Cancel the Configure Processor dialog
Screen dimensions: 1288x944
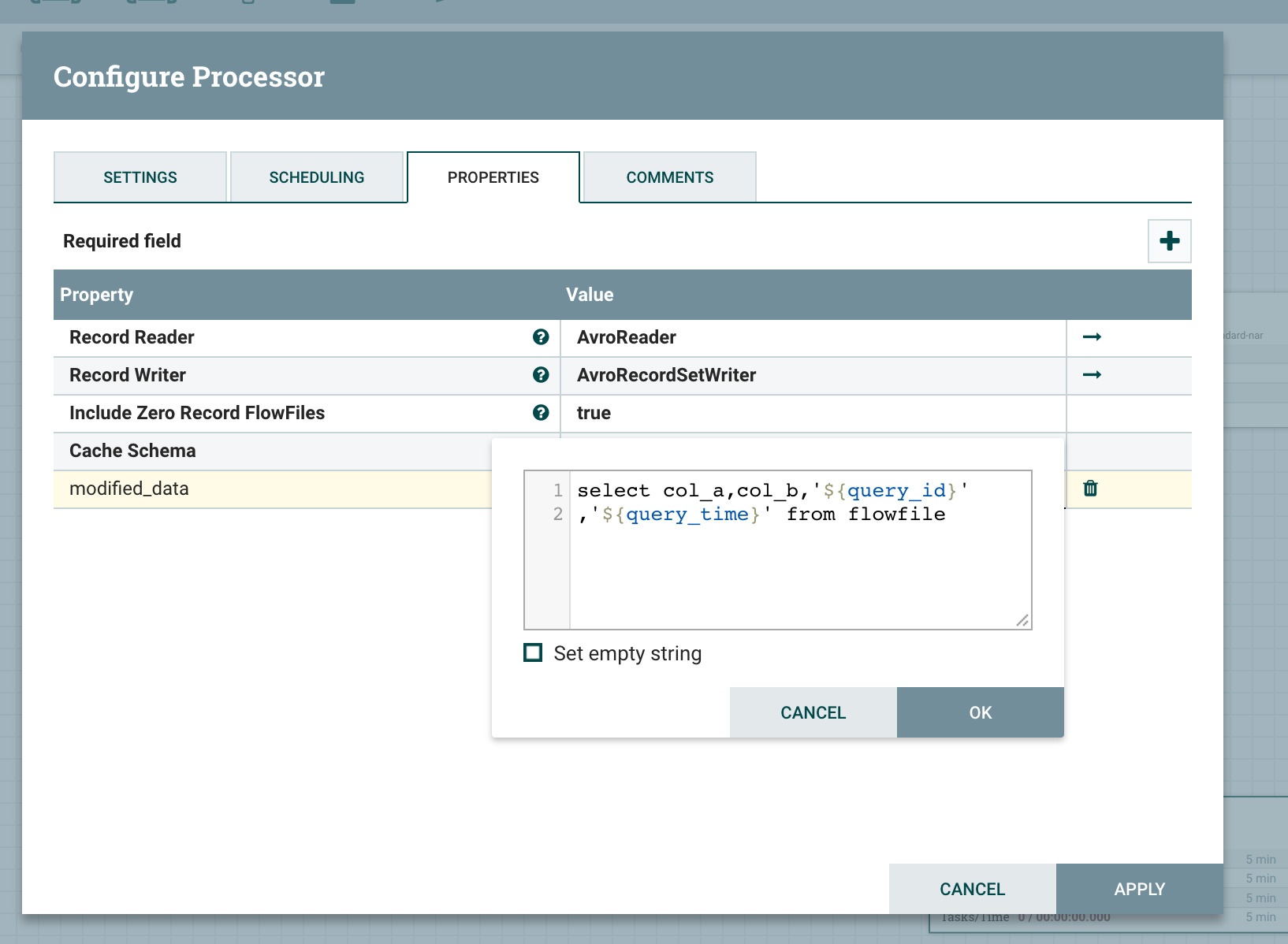point(972,889)
